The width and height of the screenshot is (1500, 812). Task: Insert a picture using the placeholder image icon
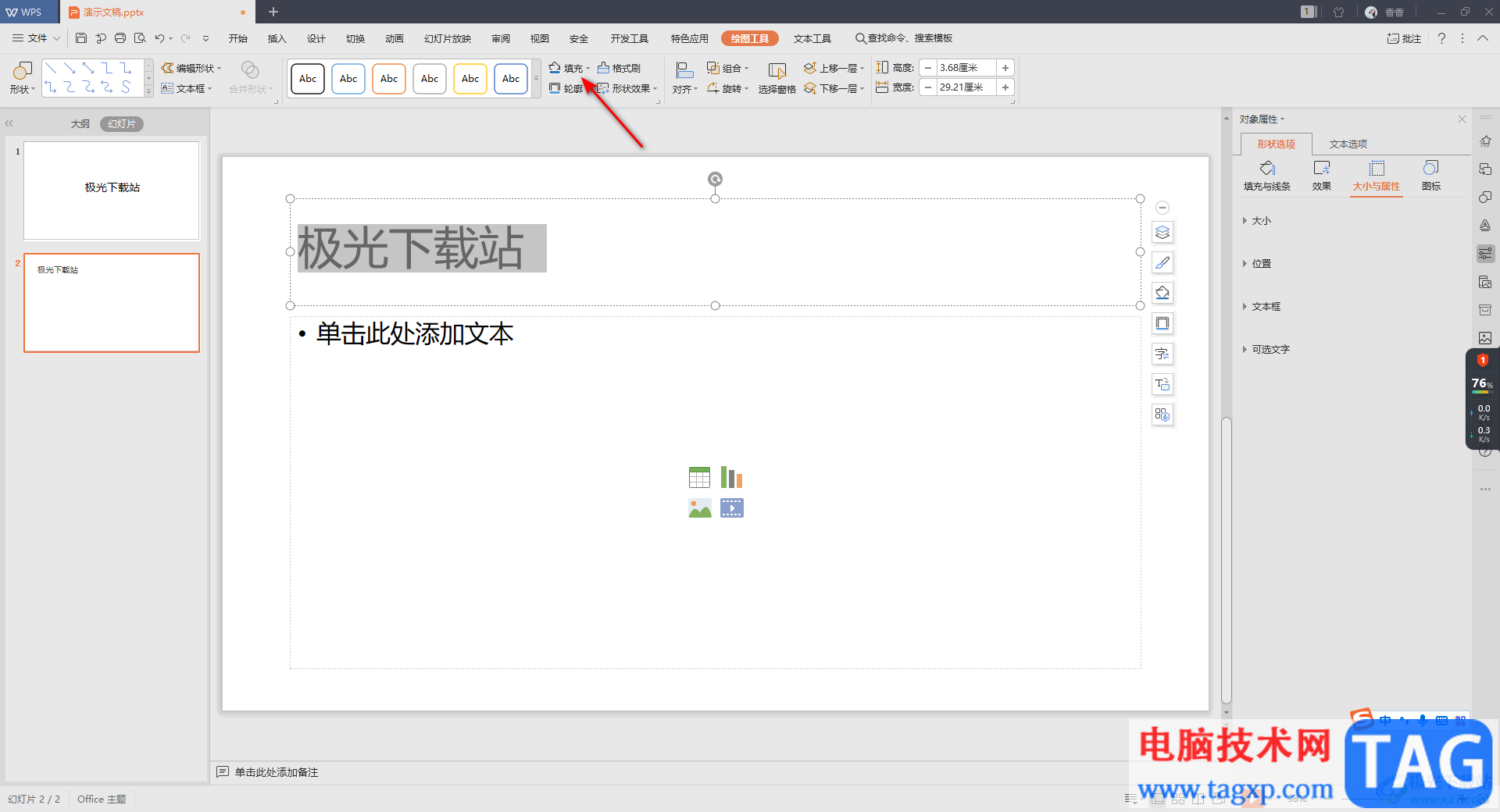[x=699, y=508]
